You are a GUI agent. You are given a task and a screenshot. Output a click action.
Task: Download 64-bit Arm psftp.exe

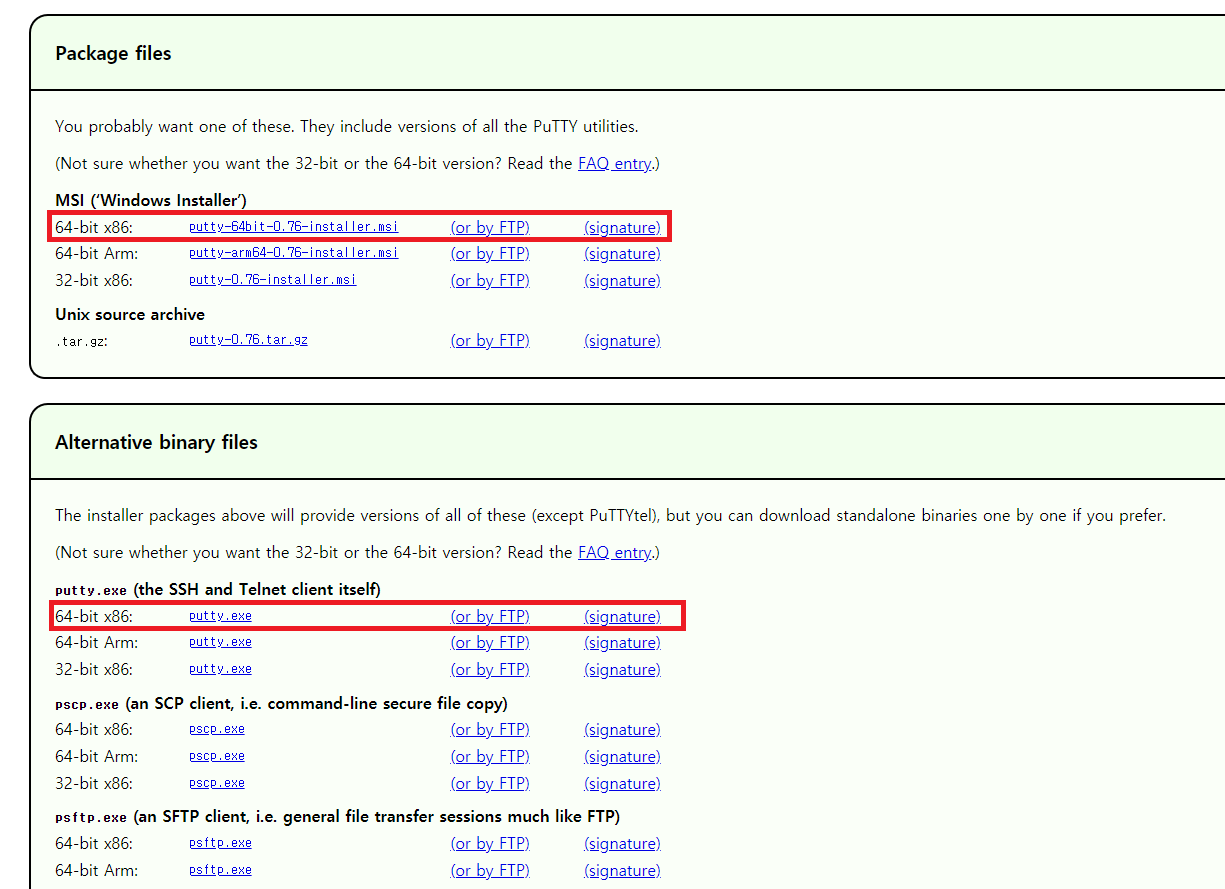coord(220,870)
